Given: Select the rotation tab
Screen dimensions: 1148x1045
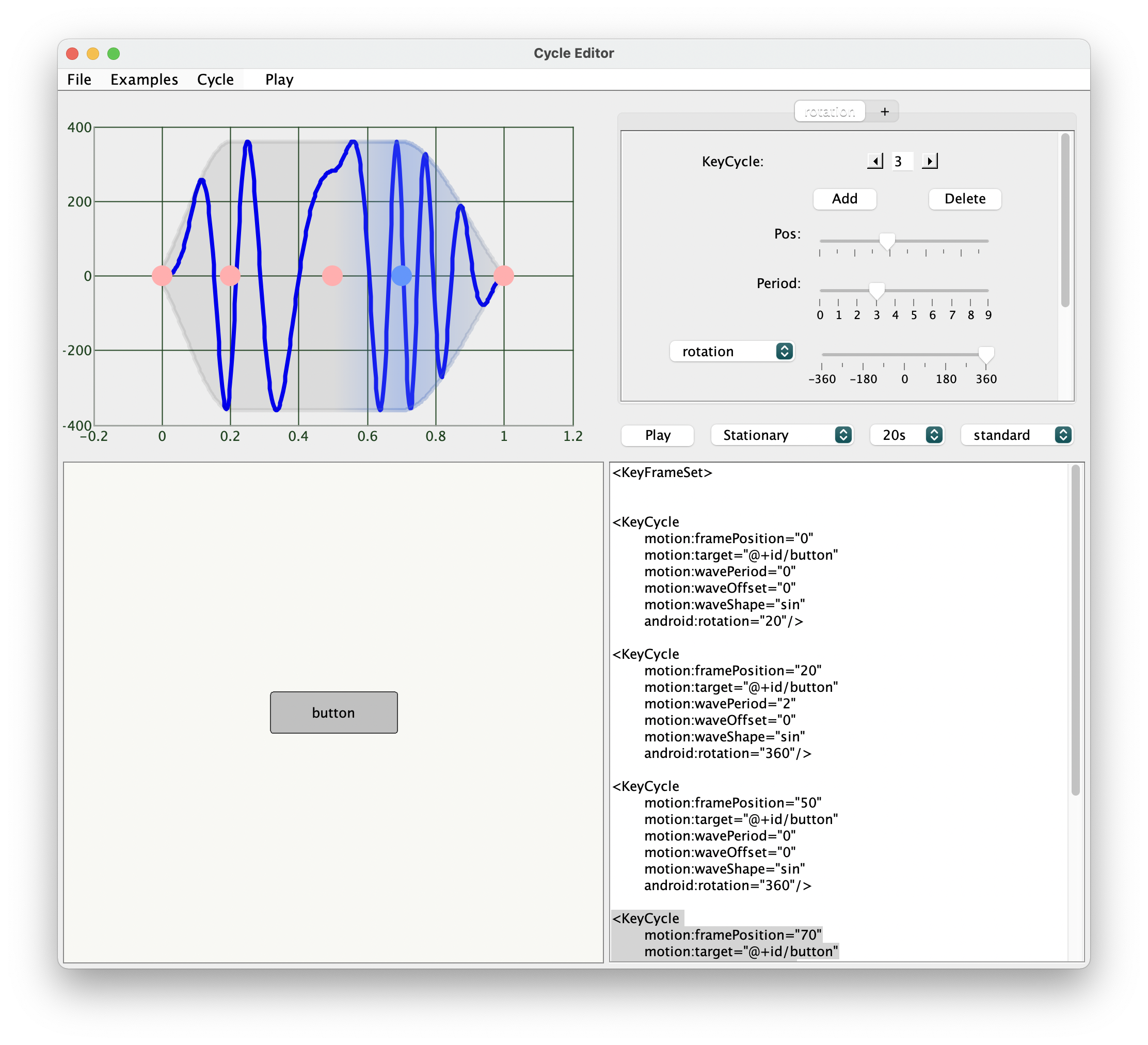Looking at the screenshot, I should tap(830, 112).
